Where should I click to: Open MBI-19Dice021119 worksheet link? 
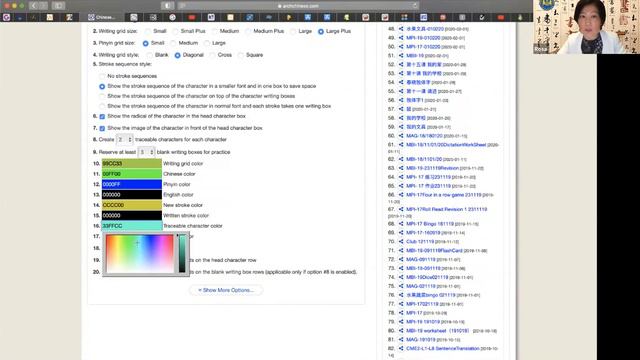click(x=427, y=277)
